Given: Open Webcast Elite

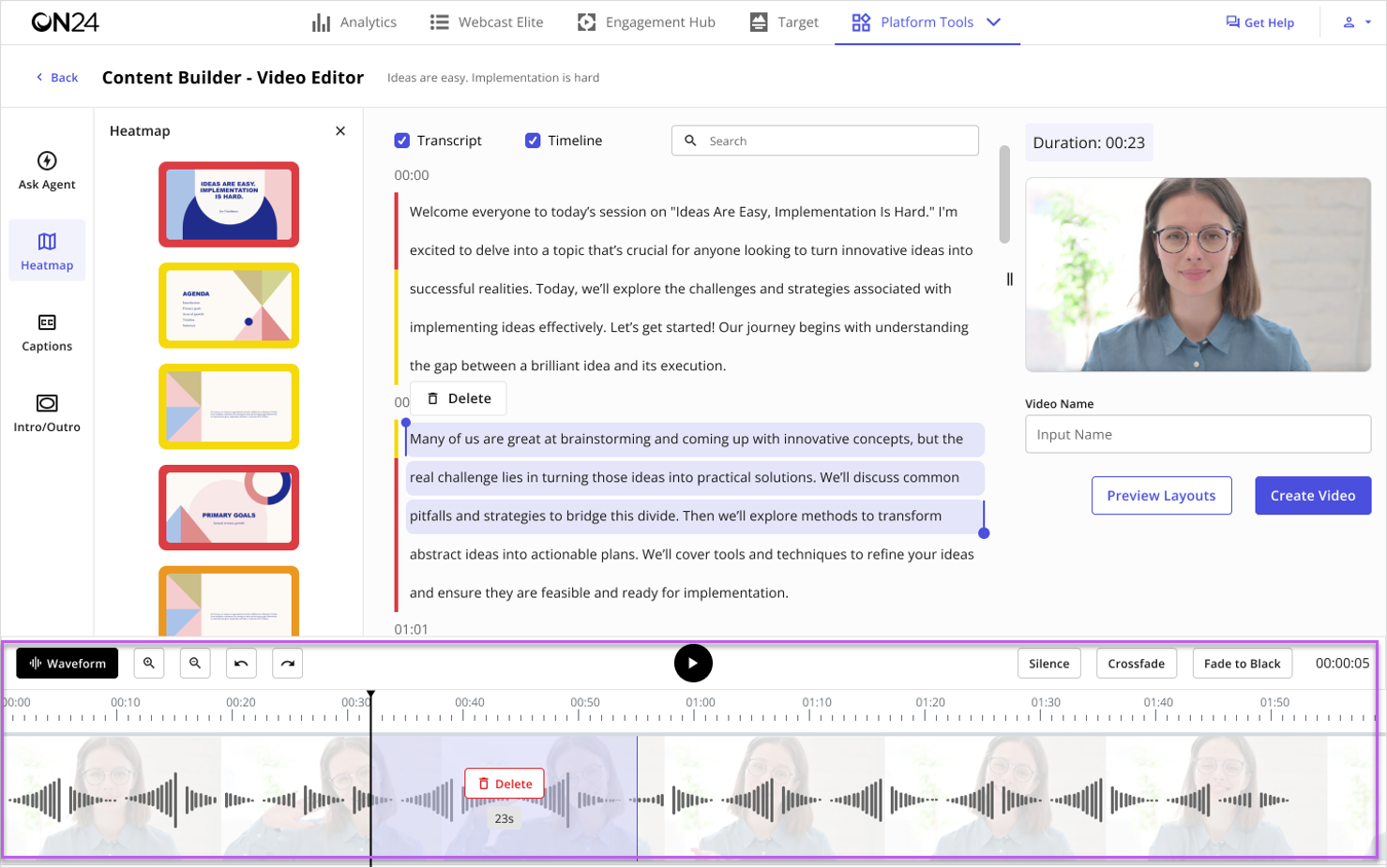Looking at the screenshot, I should pyautogui.click(x=487, y=22).
